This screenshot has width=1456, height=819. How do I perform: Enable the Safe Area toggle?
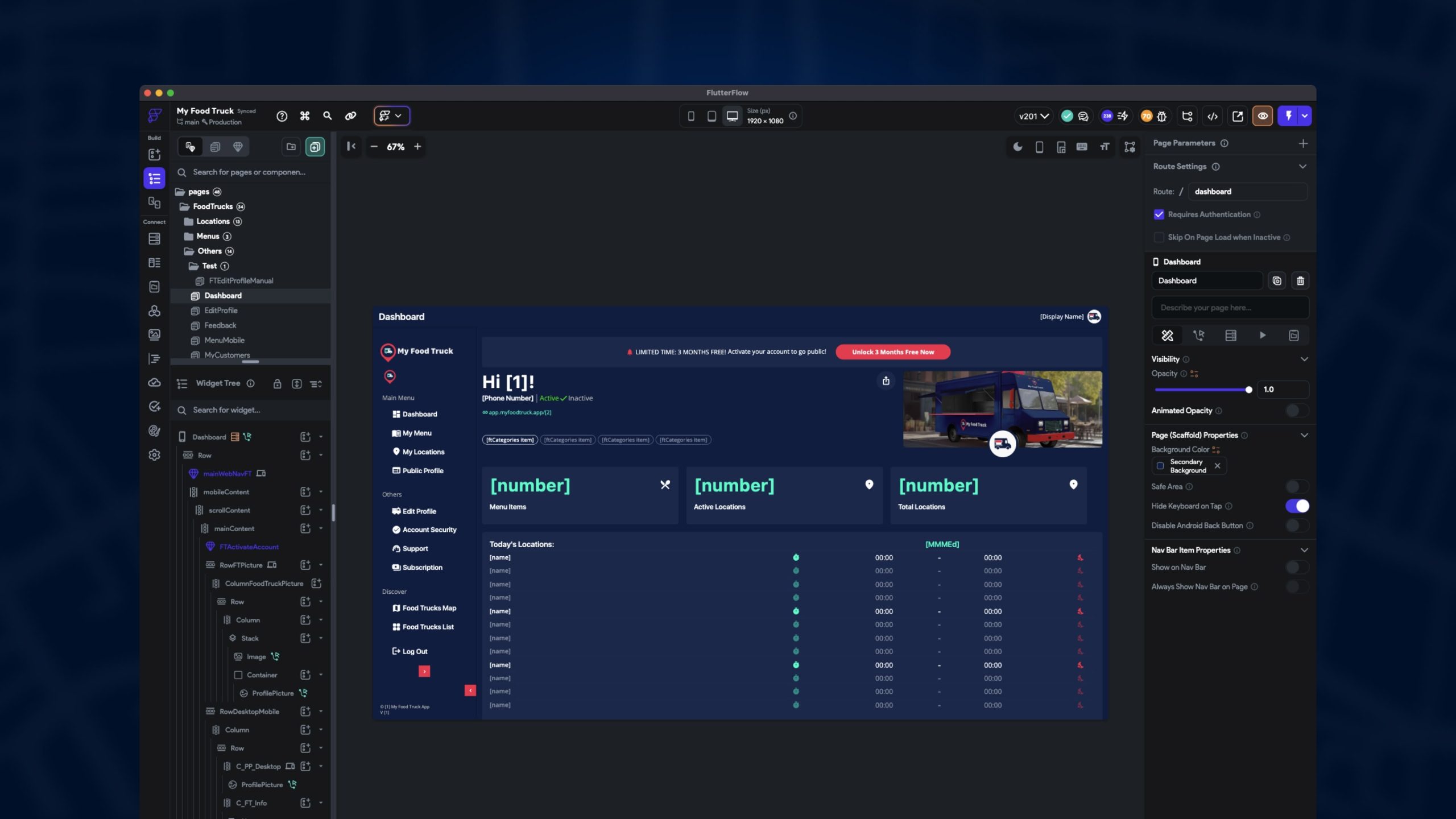click(1297, 487)
